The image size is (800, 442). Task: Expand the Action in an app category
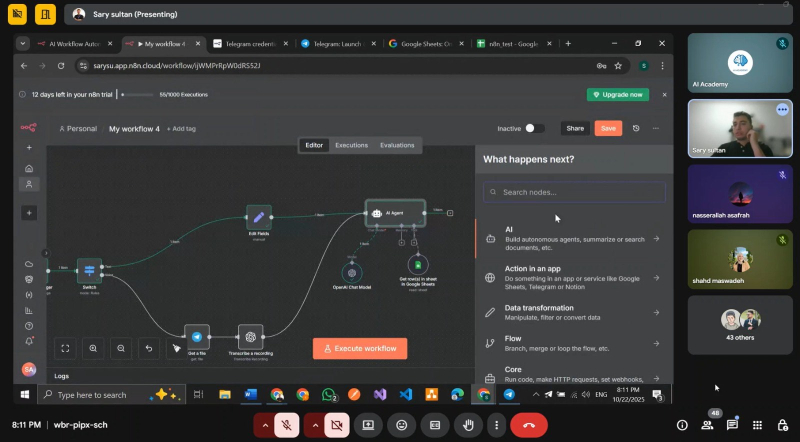pos(572,278)
